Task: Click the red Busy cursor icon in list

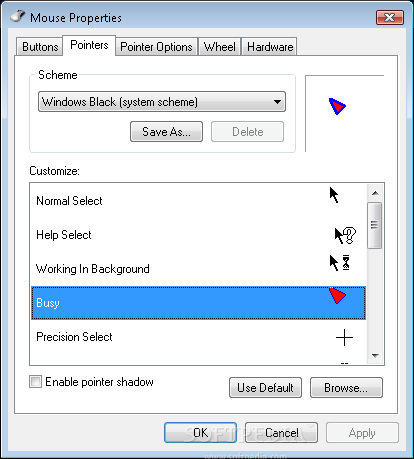Action: 337,295
